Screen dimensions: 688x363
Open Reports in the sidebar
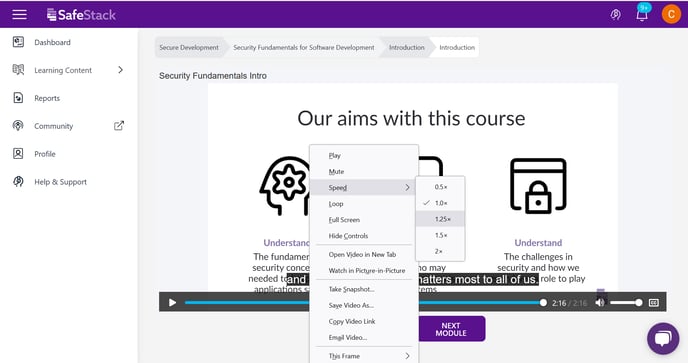point(47,98)
